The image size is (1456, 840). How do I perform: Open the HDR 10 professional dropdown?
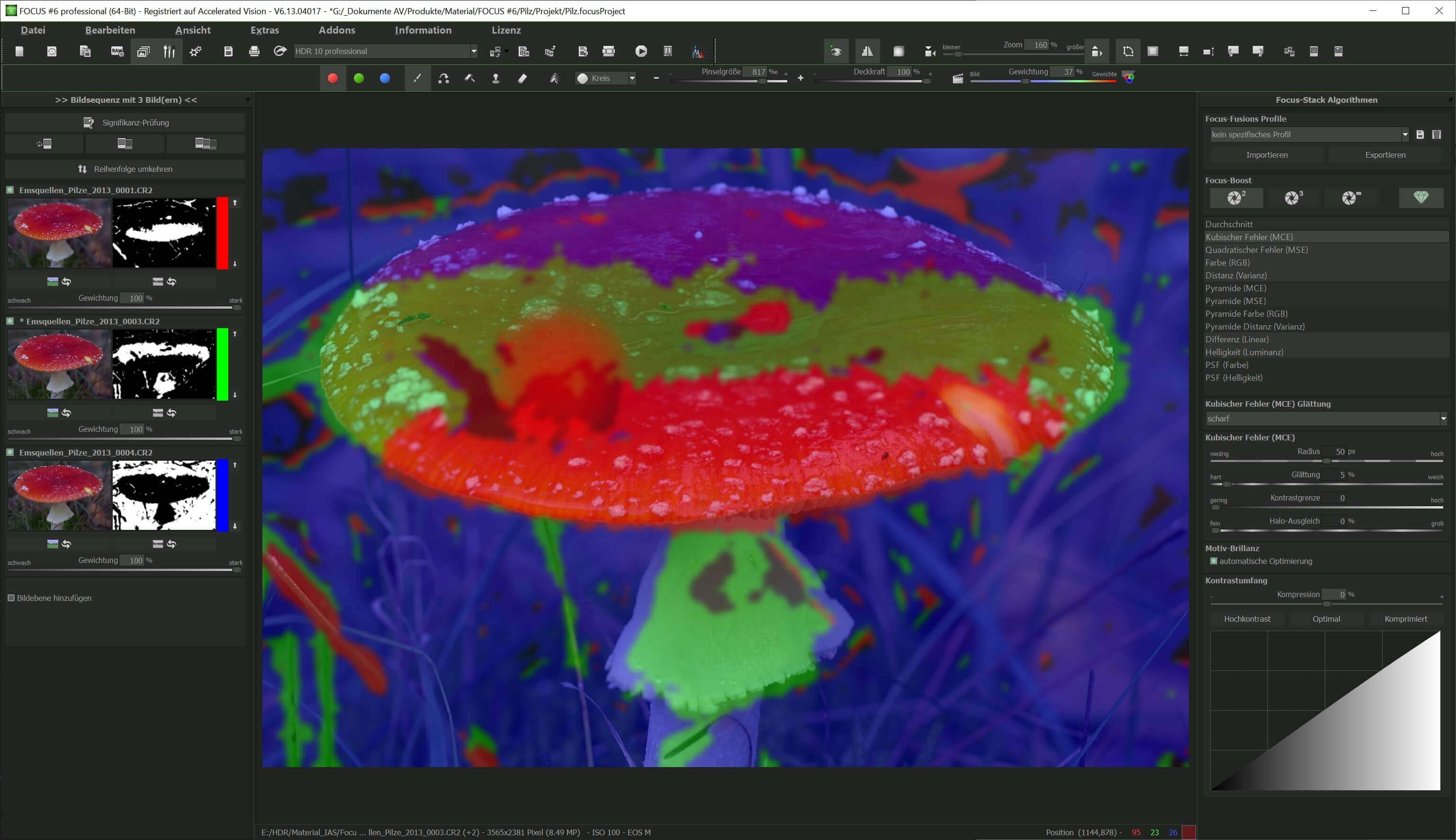pyautogui.click(x=474, y=51)
